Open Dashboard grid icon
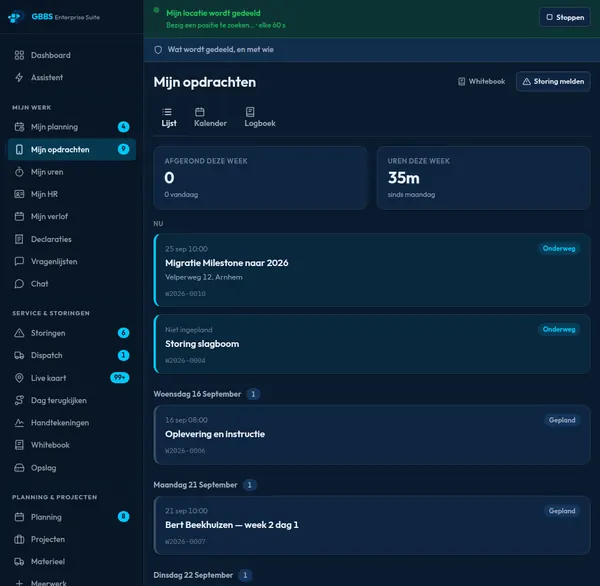 pos(19,55)
